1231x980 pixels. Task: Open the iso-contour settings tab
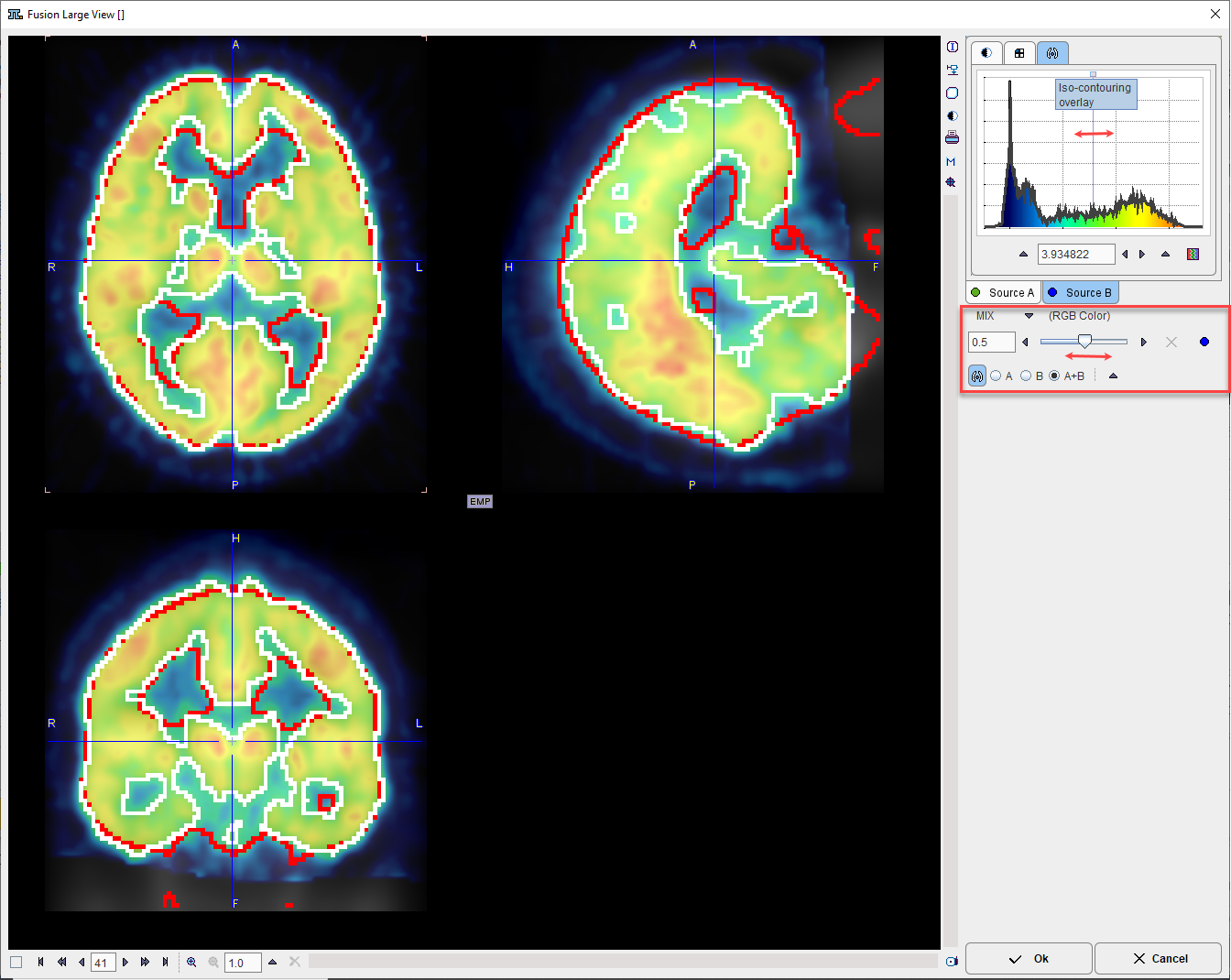[x=1052, y=53]
